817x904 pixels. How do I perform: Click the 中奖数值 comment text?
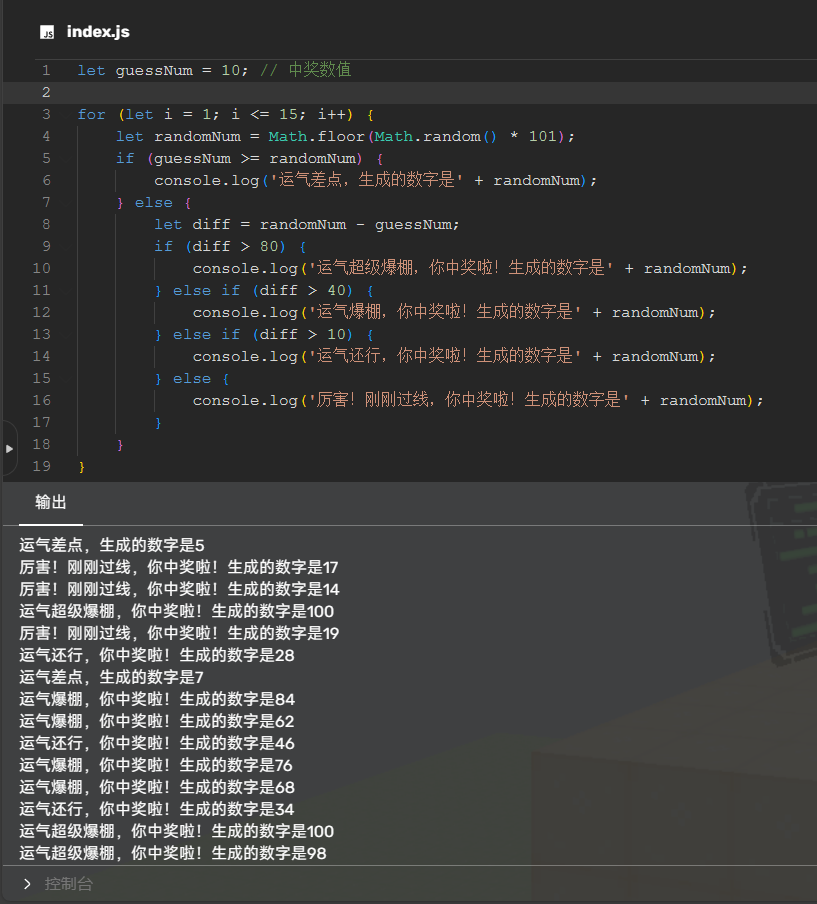(319, 70)
